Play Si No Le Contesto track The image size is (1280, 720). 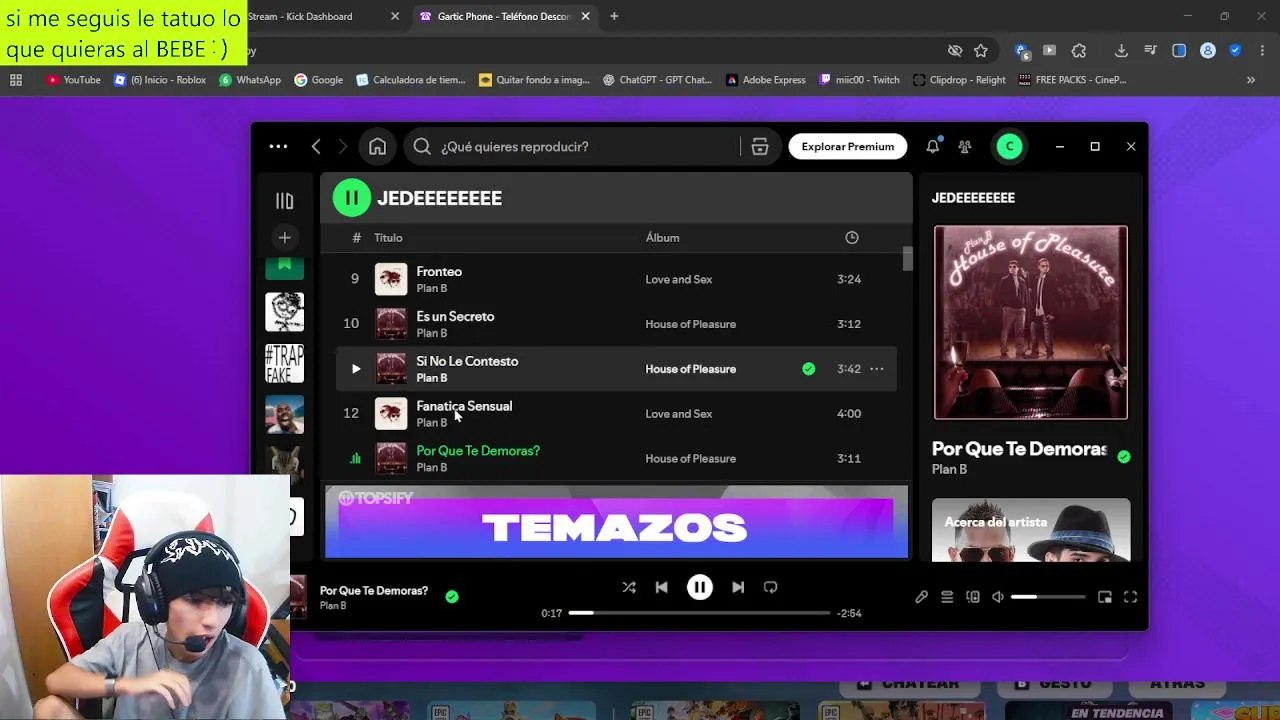pos(355,369)
